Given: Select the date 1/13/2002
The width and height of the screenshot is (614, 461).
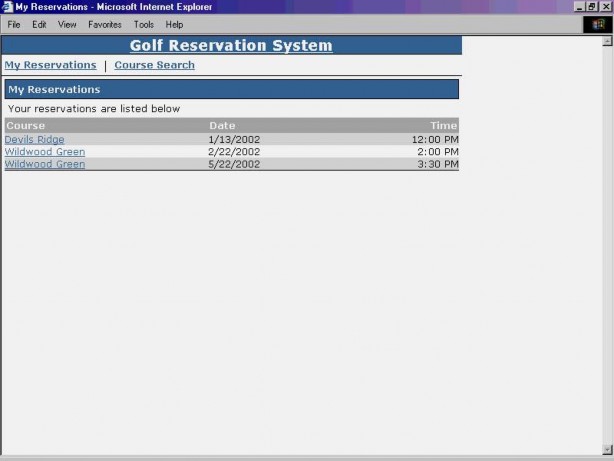Looking at the screenshot, I should [x=234, y=139].
